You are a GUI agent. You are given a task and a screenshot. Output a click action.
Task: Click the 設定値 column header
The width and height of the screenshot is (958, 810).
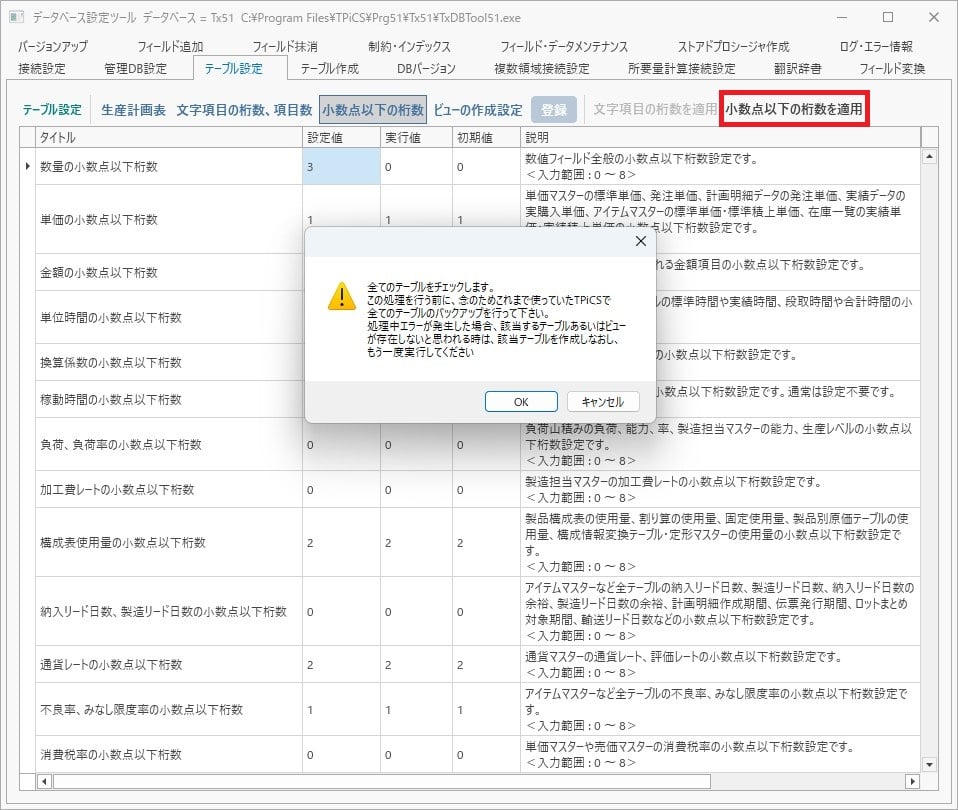coord(342,137)
